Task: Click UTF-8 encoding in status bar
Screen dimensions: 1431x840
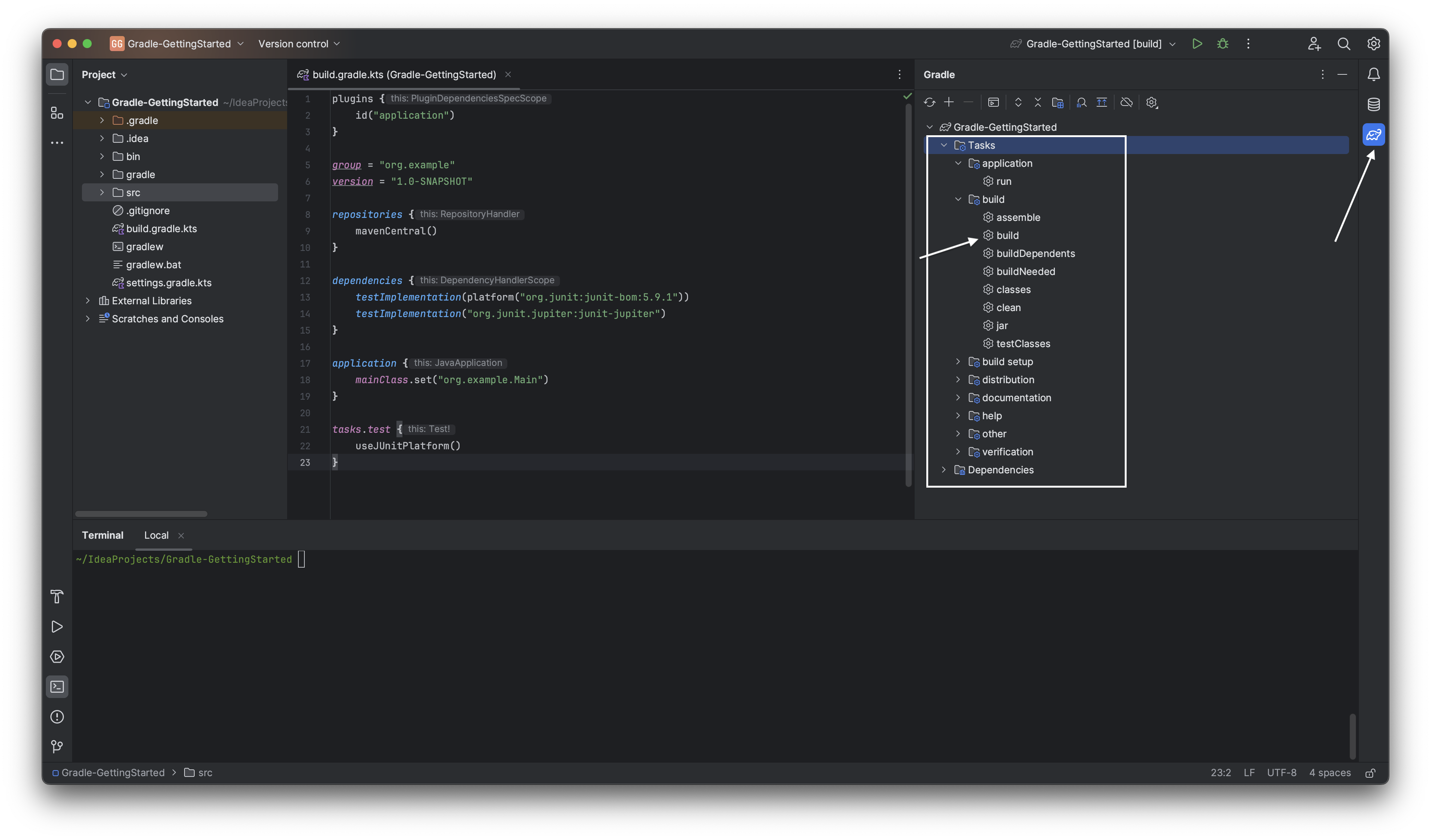Action: pyautogui.click(x=1282, y=773)
